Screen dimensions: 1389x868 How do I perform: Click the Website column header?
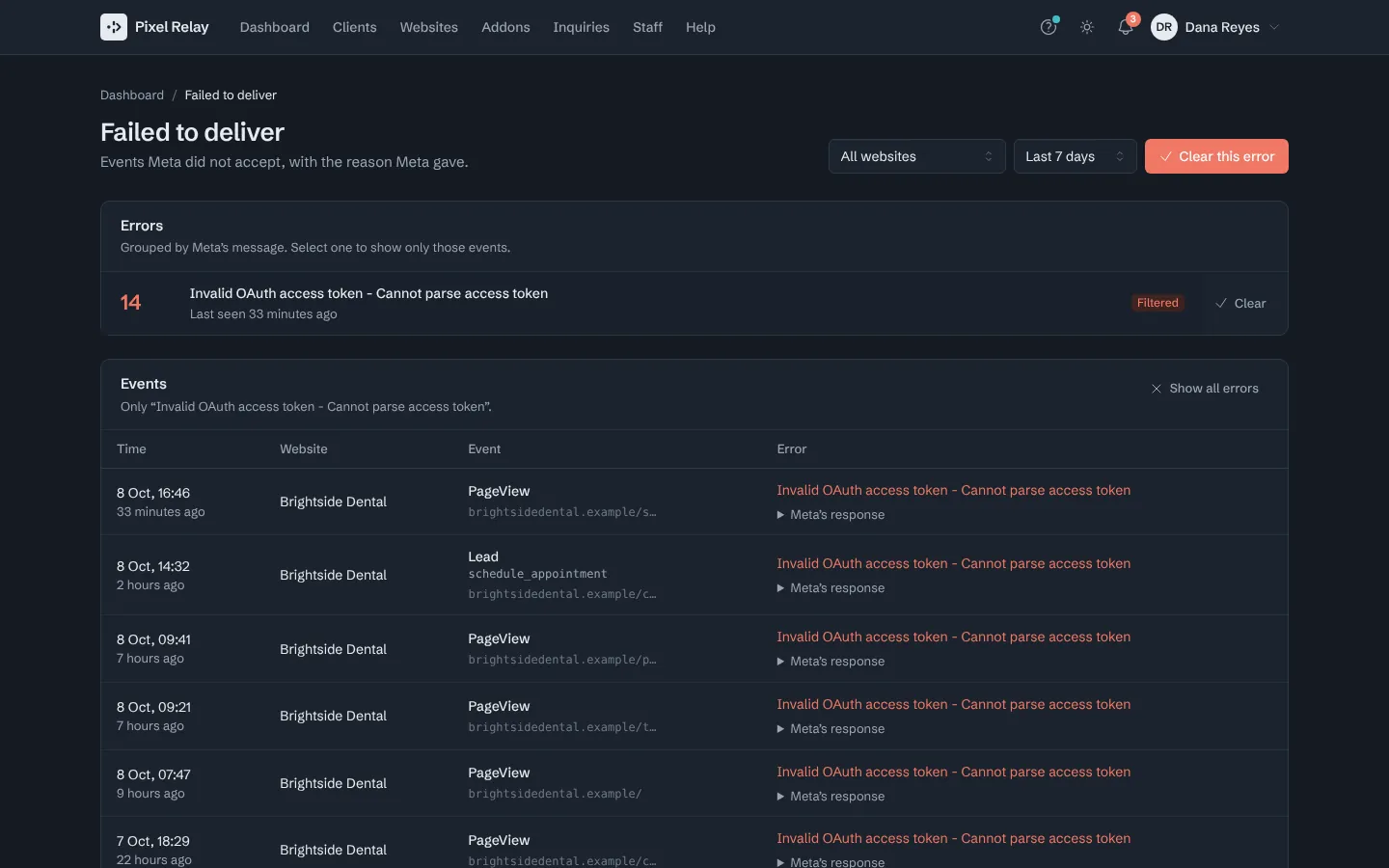(304, 449)
